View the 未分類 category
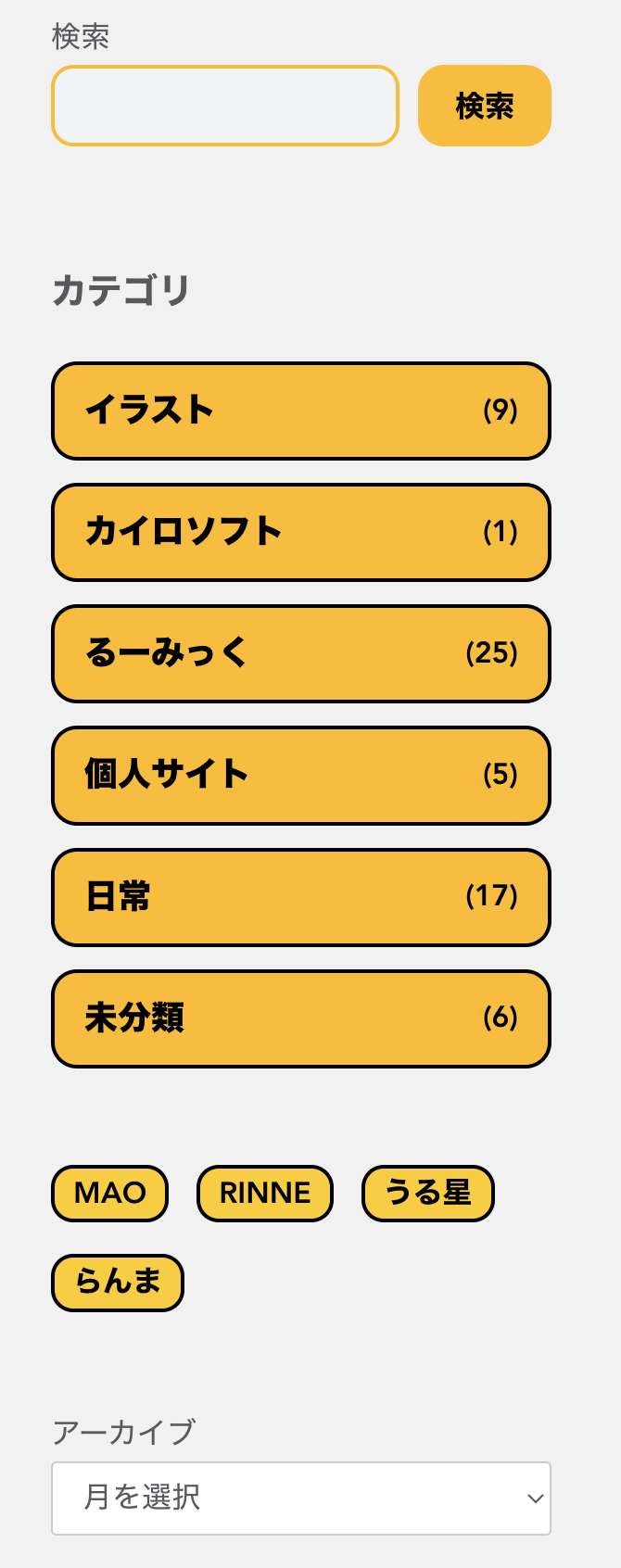Image resolution: width=621 pixels, height=1568 pixels. tap(134, 1018)
